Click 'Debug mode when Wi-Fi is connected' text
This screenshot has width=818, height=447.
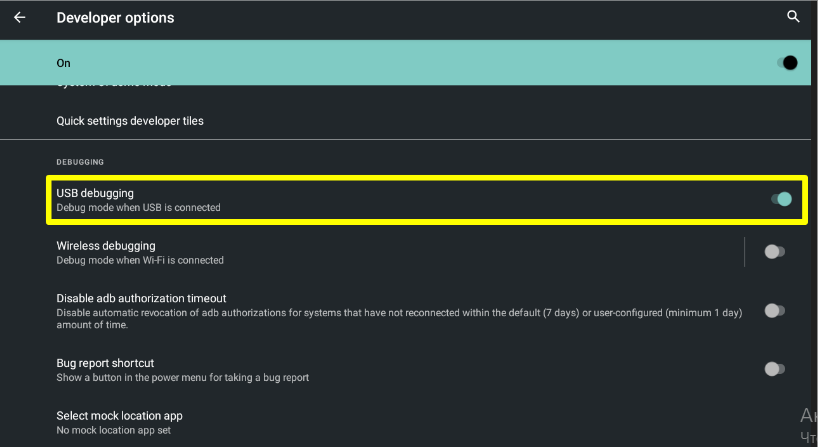coord(140,260)
